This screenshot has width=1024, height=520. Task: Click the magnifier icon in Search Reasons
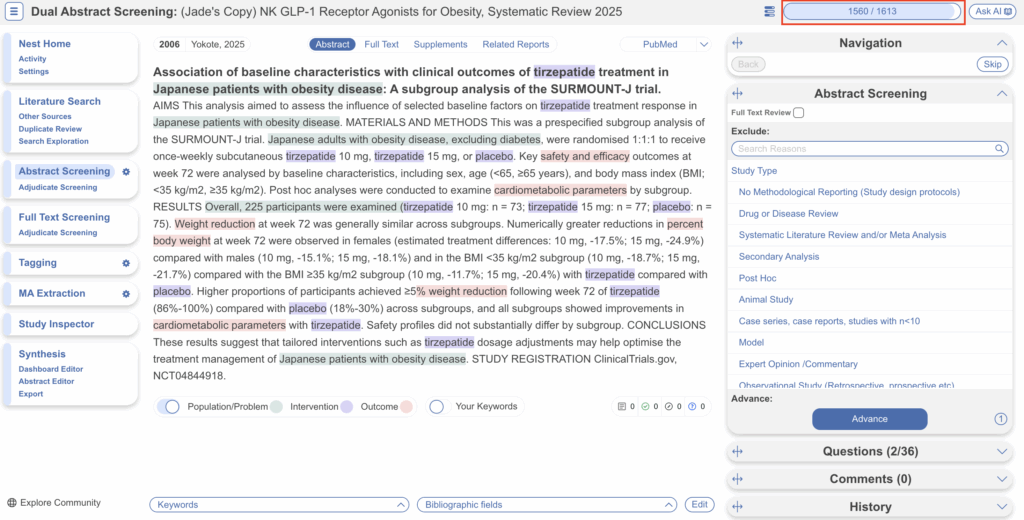point(999,149)
